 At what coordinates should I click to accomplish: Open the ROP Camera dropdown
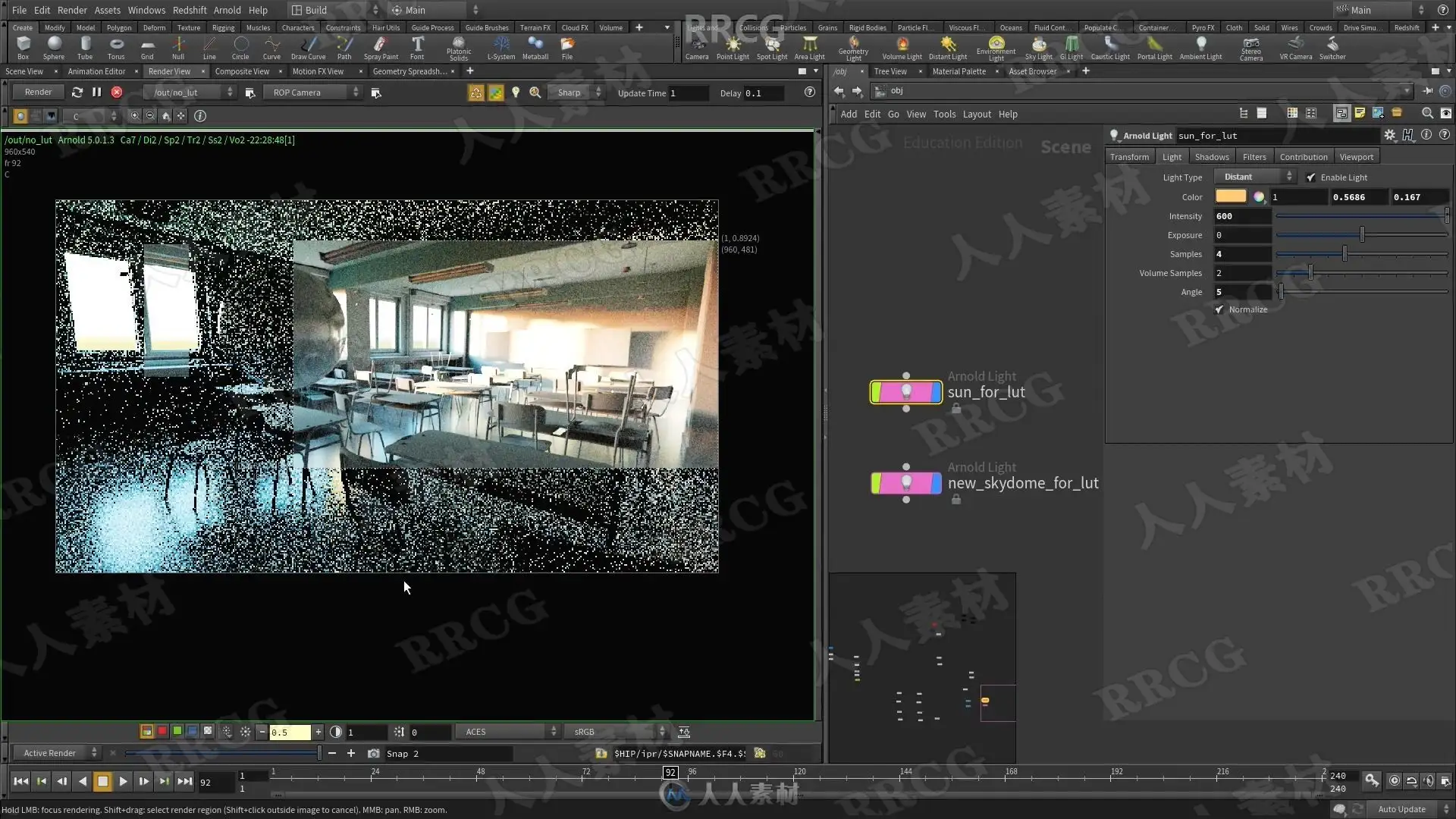[312, 93]
